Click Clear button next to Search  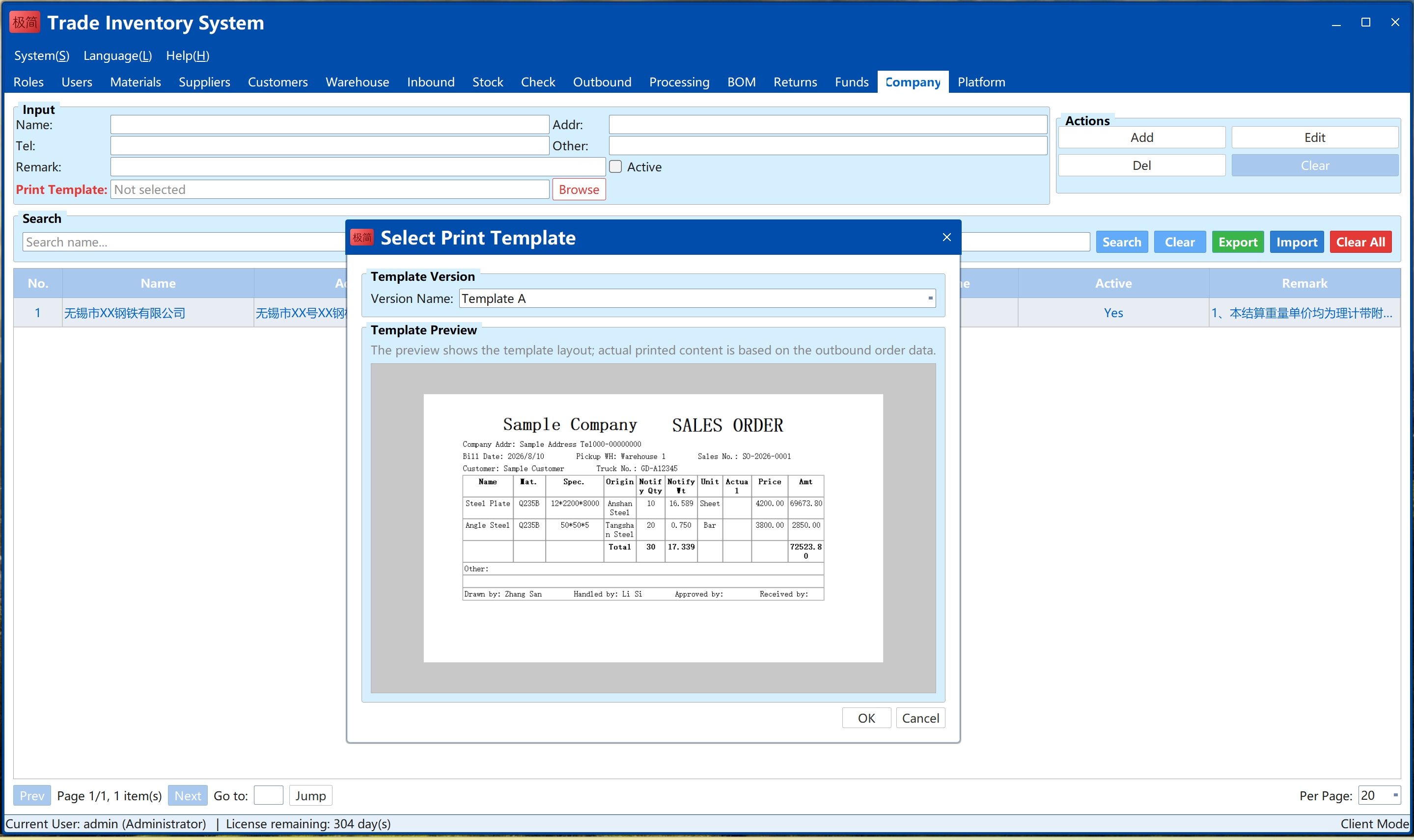point(1180,242)
